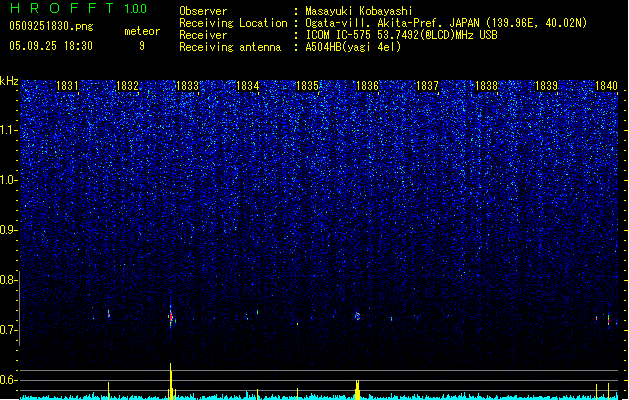Select the antenna value A504HB(yagi 4el)
629x400 pixels.
pyautogui.click(x=353, y=47)
